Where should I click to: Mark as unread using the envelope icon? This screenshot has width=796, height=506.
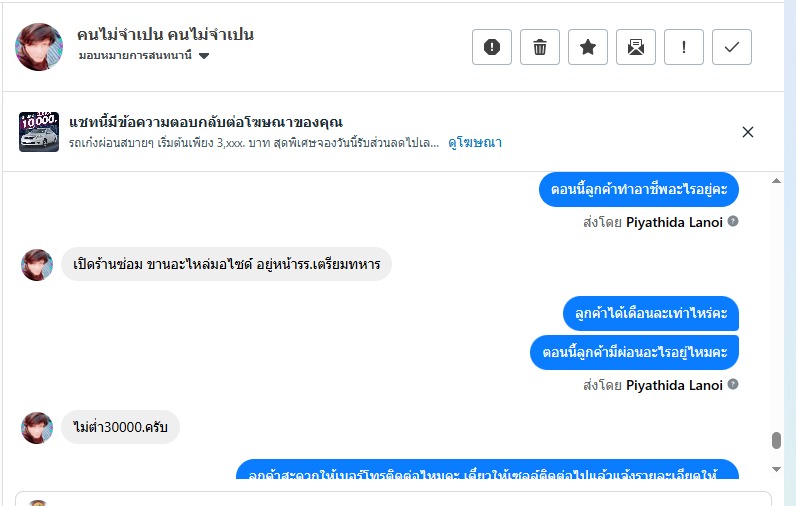click(x=636, y=47)
